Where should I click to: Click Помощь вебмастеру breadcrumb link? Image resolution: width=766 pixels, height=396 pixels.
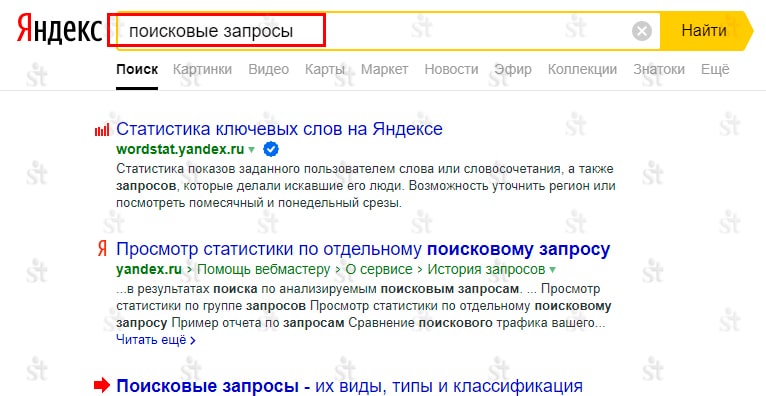tap(264, 270)
